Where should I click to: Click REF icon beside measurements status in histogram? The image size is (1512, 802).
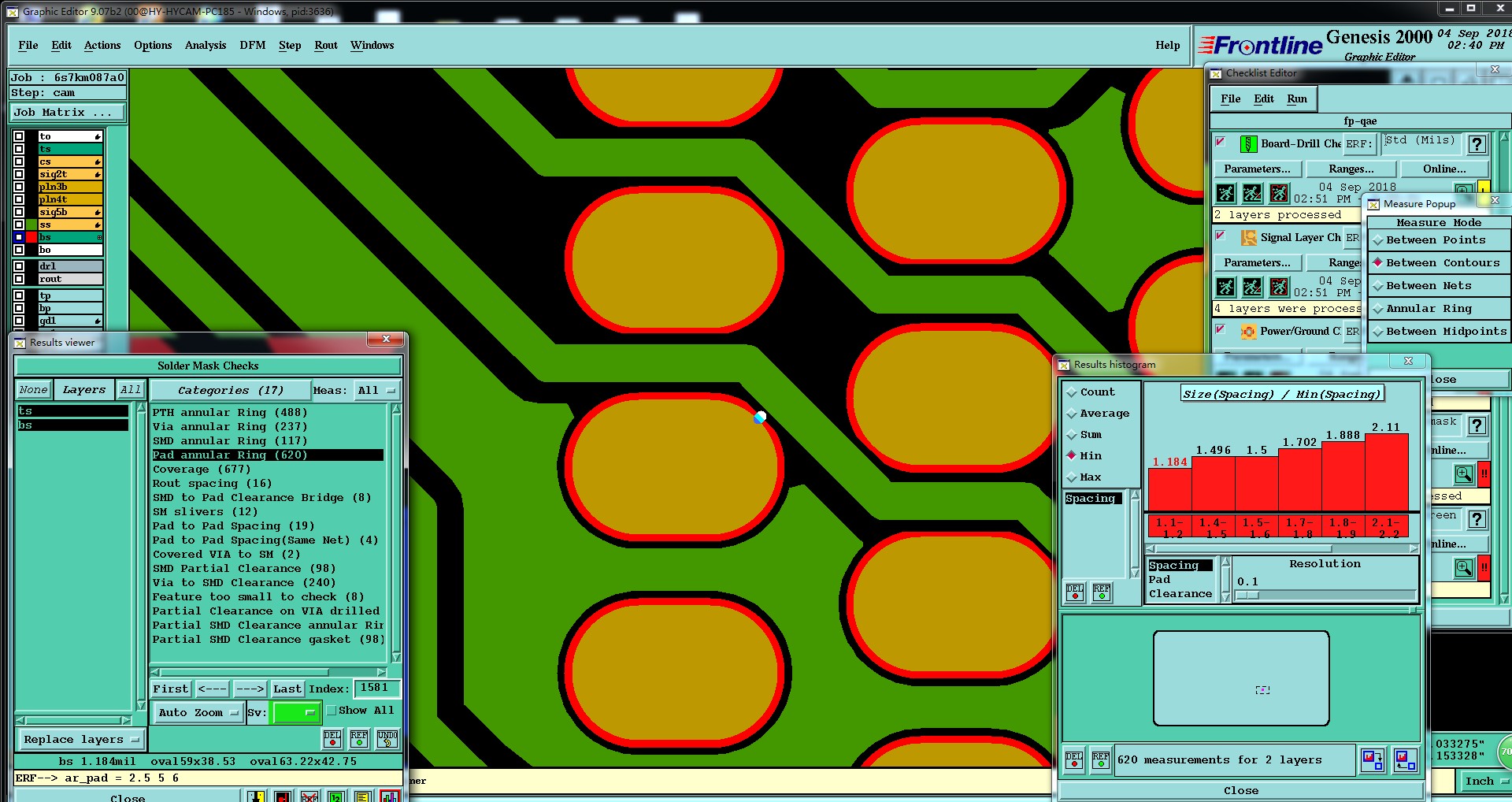(1101, 759)
